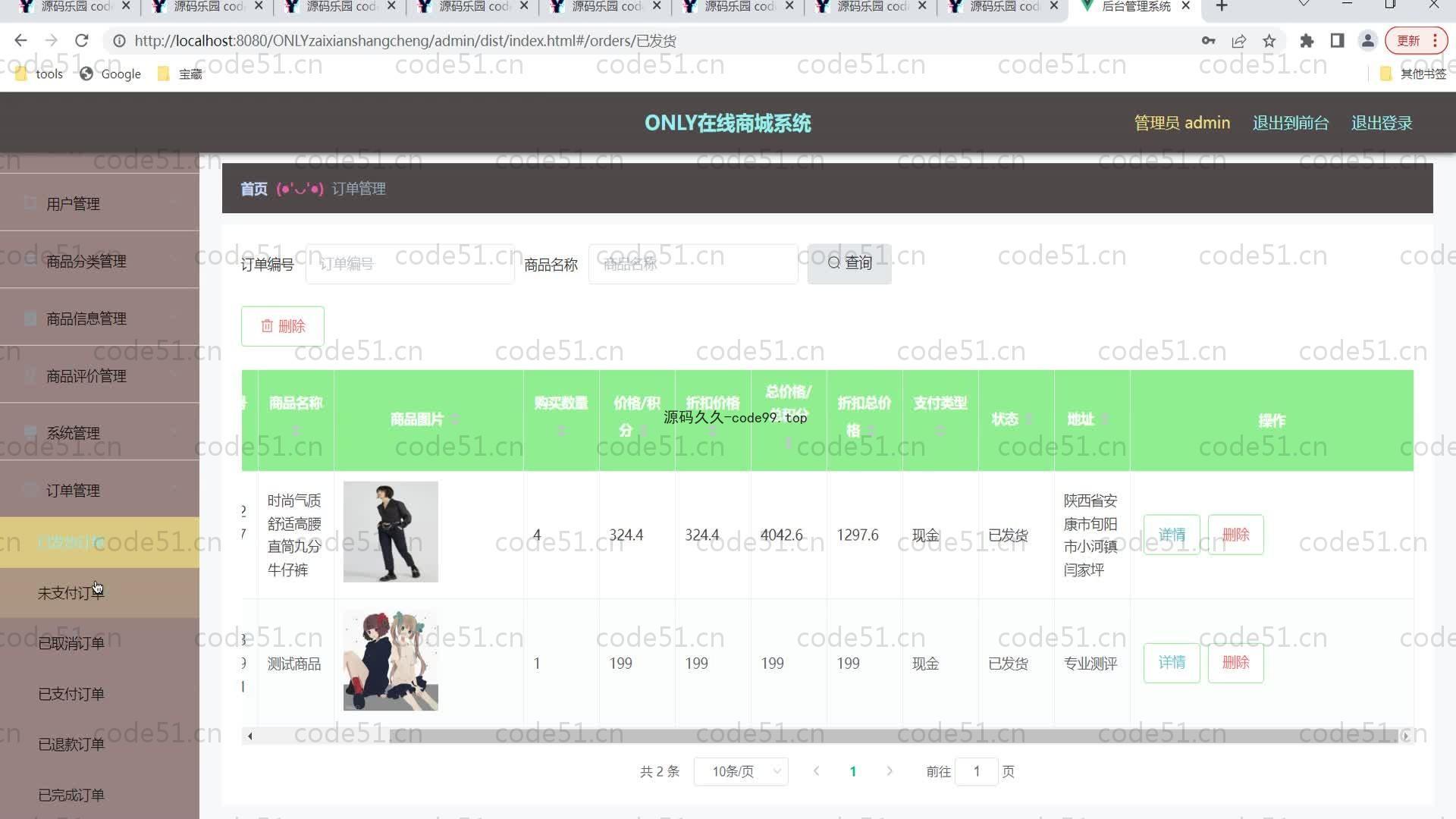Focus the 商品名称 input field
This screenshot has width=1456, height=819.
(693, 264)
